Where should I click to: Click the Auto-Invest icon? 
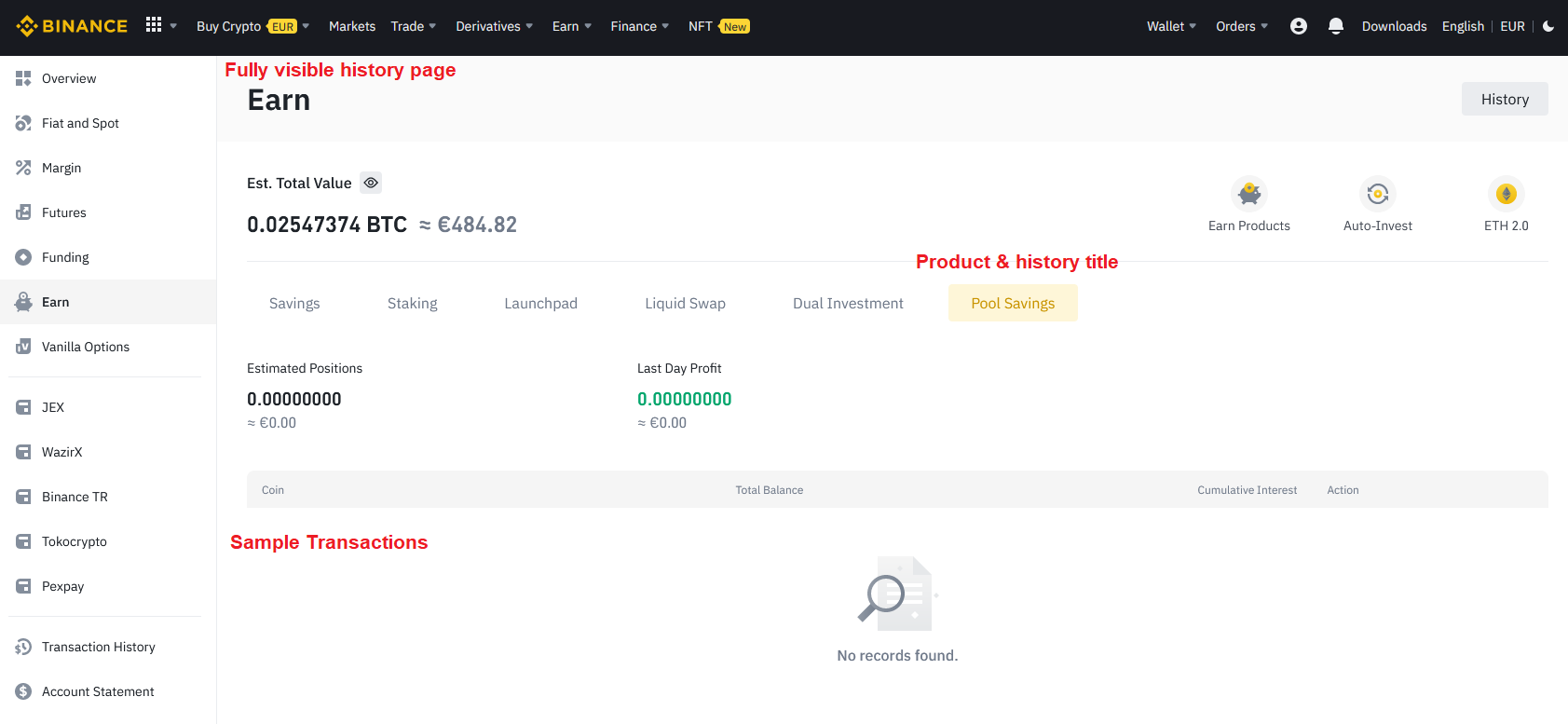point(1378,194)
